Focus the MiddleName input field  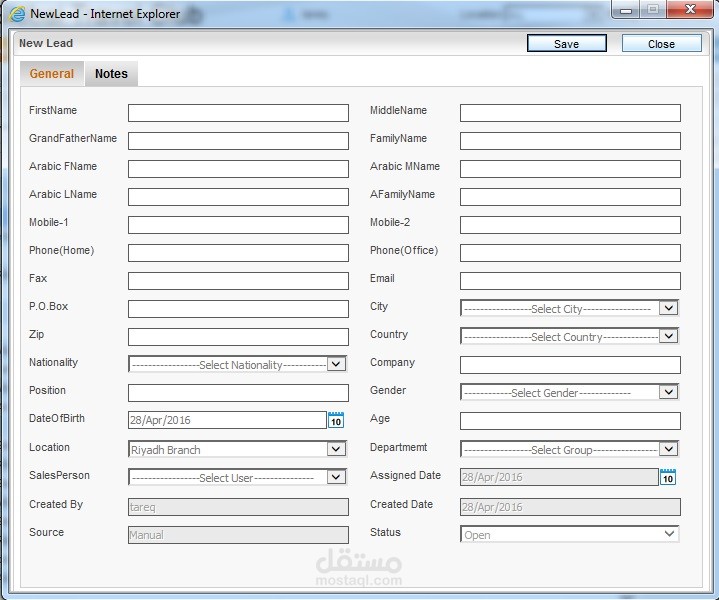point(570,113)
